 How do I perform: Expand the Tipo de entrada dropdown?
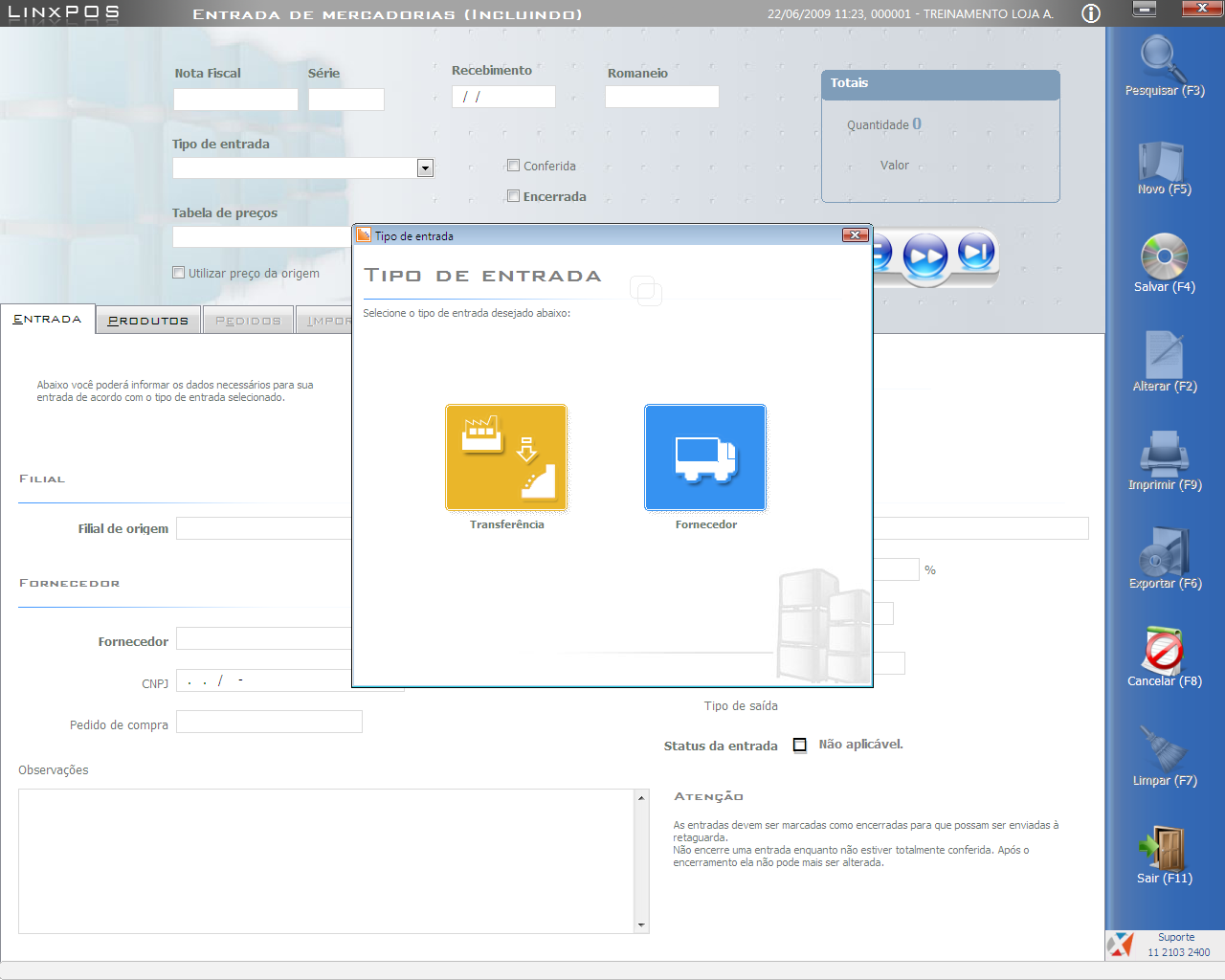tap(426, 168)
